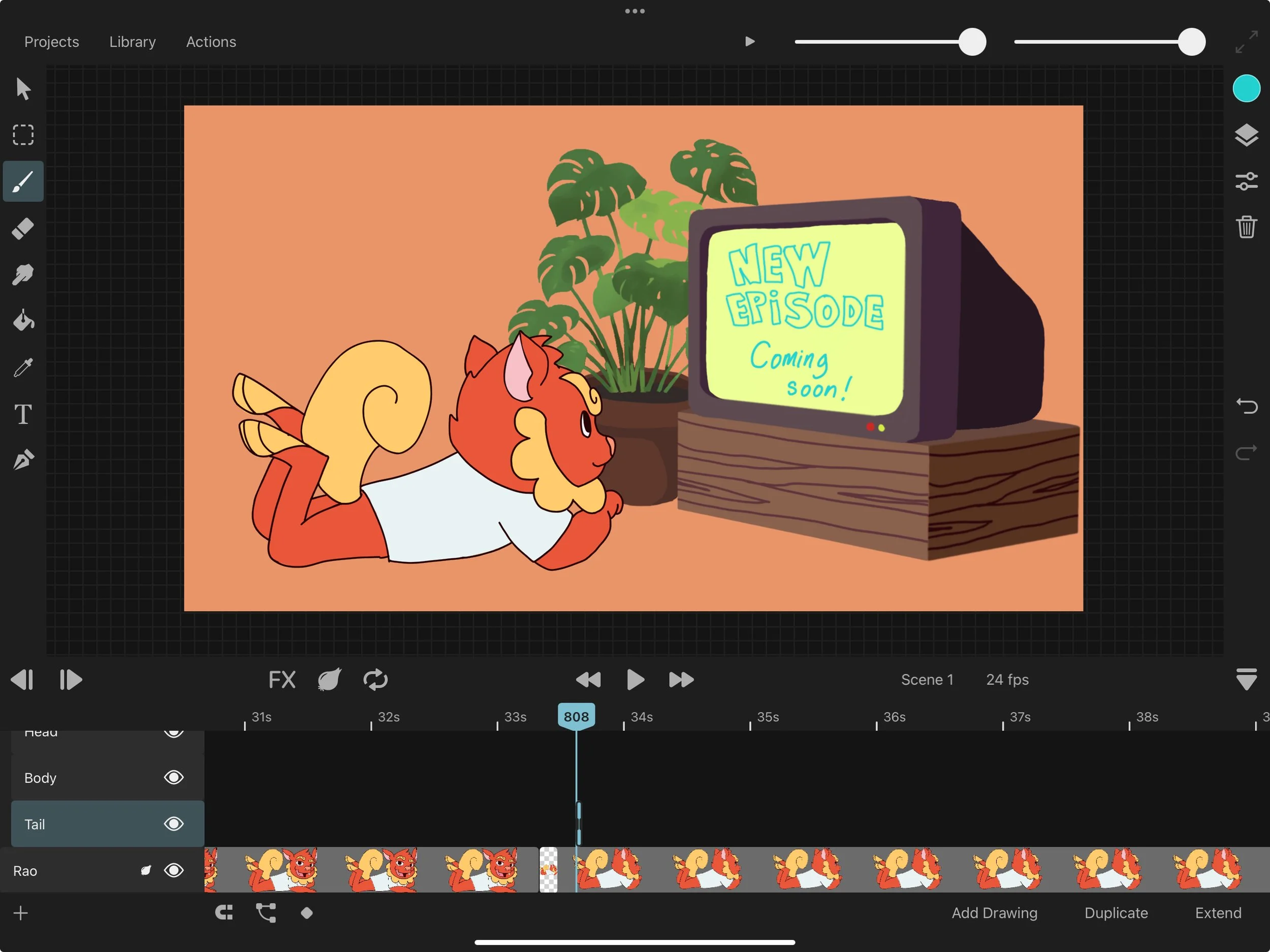Pick the Eraser tool
Image resolution: width=1270 pixels, height=952 pixels.
tap(23, 229)
